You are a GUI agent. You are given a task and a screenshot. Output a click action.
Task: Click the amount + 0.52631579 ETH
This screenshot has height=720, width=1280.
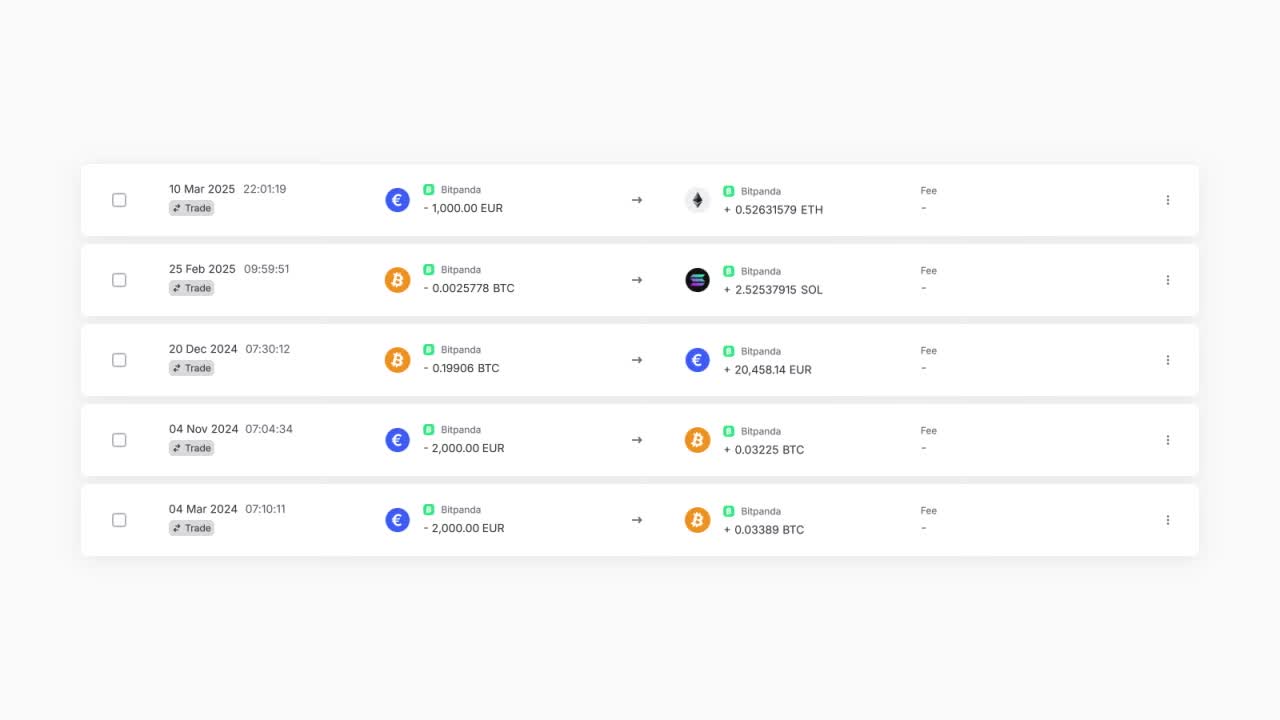773,210
